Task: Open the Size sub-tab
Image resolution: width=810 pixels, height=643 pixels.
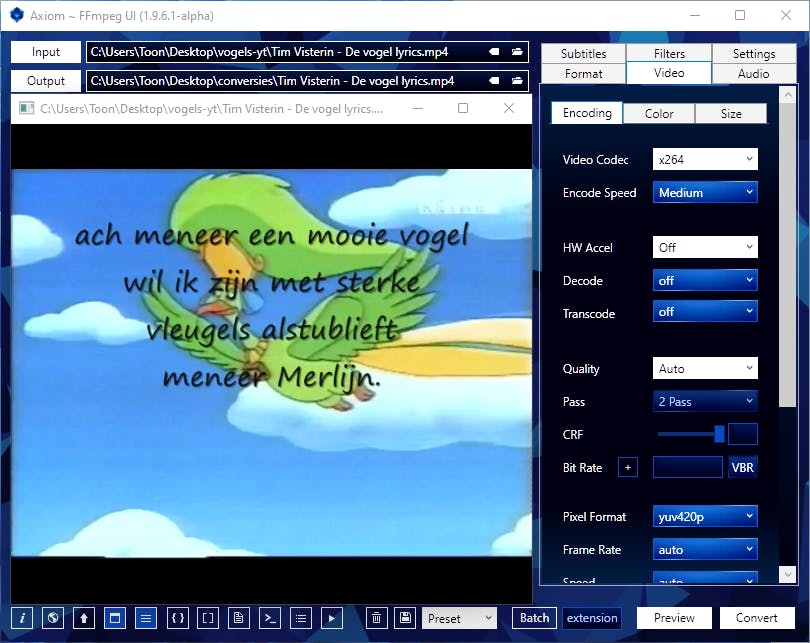Action: tap(731, 114)
